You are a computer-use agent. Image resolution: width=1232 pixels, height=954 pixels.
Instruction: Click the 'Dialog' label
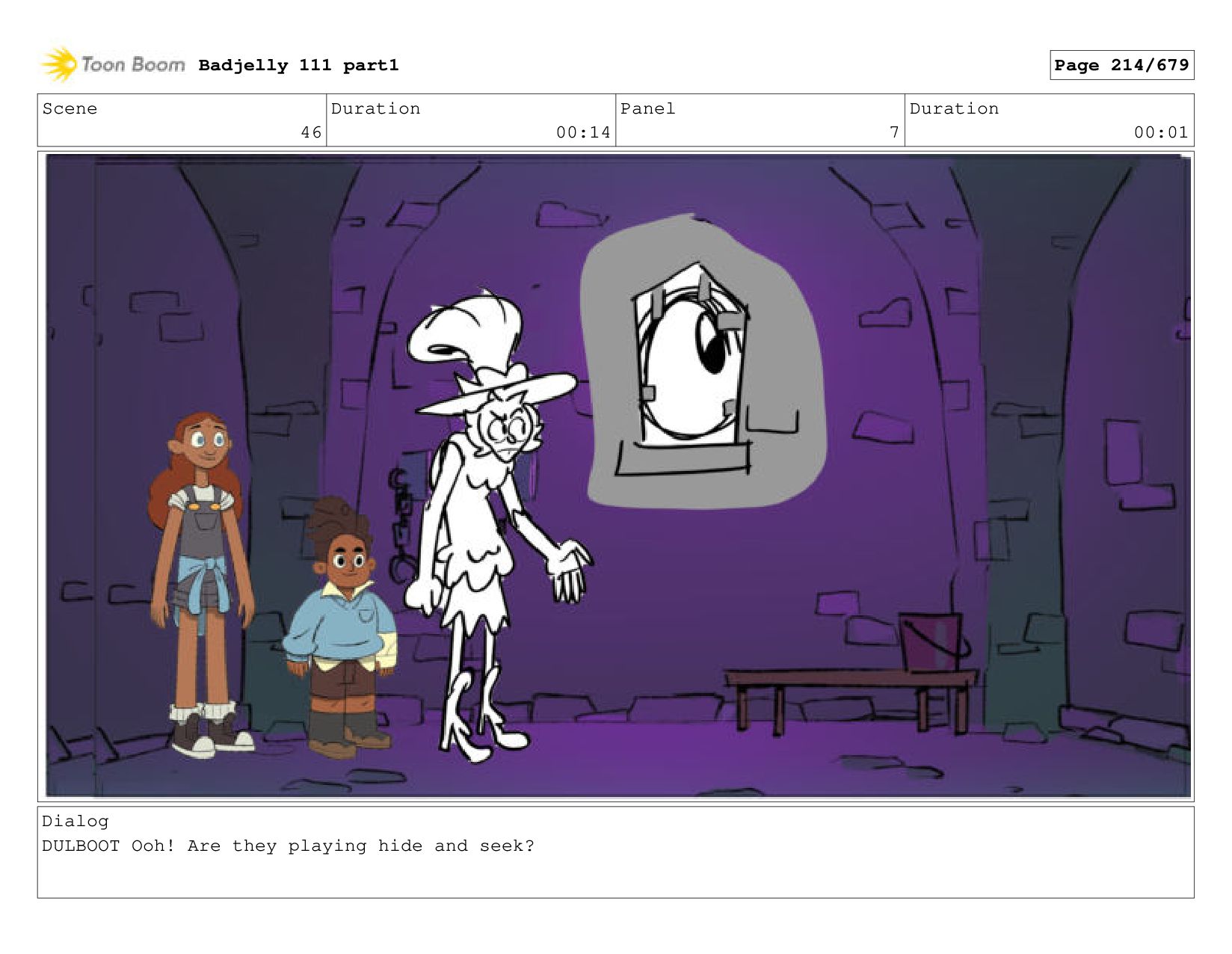(x=75, y=821)
